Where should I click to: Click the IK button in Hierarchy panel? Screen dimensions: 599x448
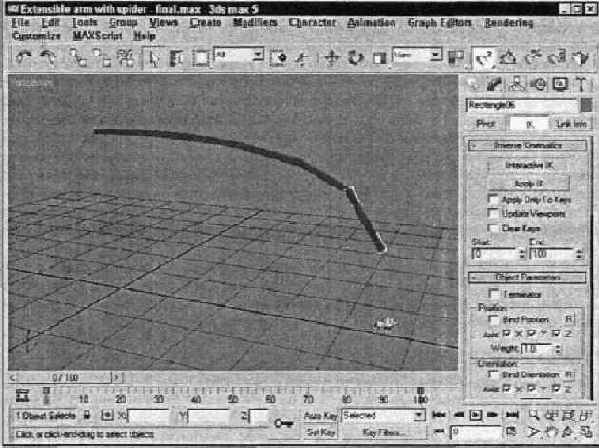pos(529,124)
